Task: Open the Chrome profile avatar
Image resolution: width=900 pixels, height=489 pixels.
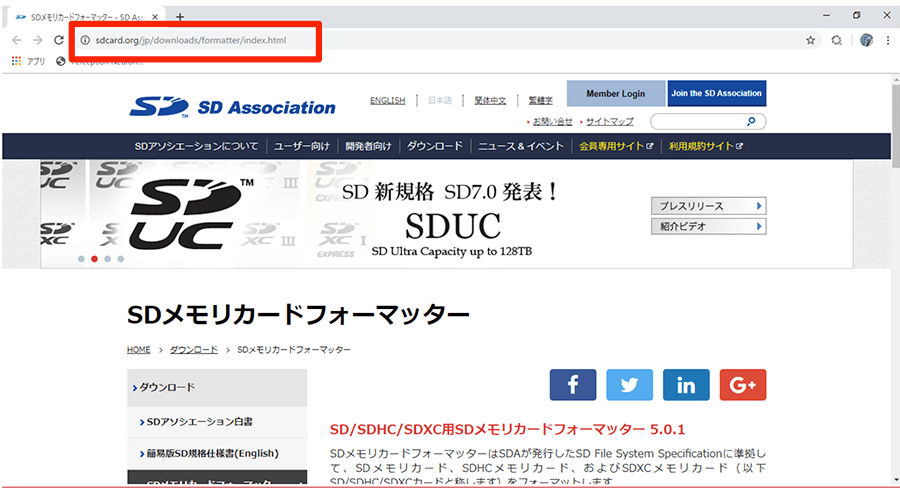Action: coord(866,40)
